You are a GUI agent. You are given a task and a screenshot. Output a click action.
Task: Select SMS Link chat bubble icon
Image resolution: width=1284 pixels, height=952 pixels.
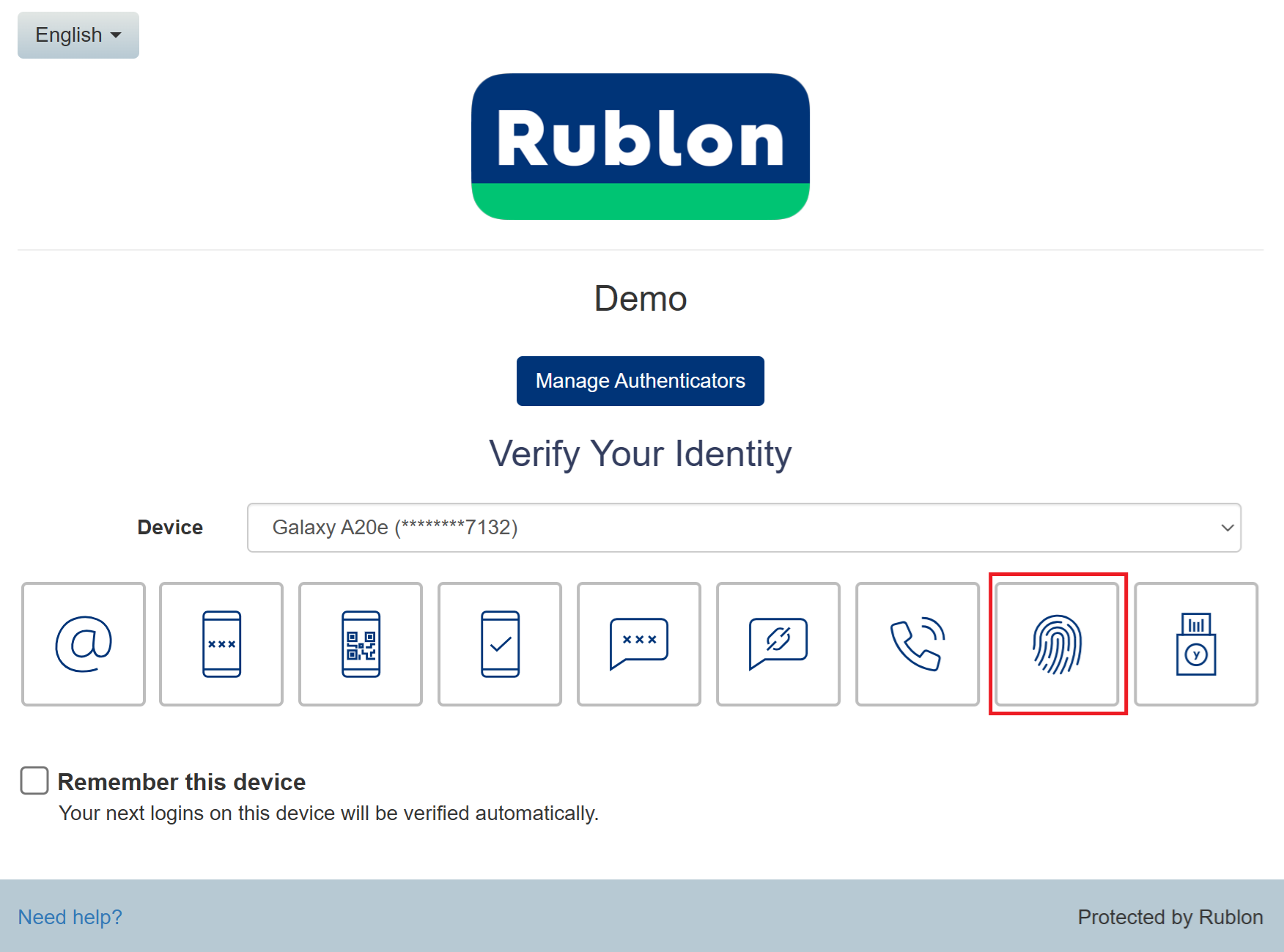(778, 644)
